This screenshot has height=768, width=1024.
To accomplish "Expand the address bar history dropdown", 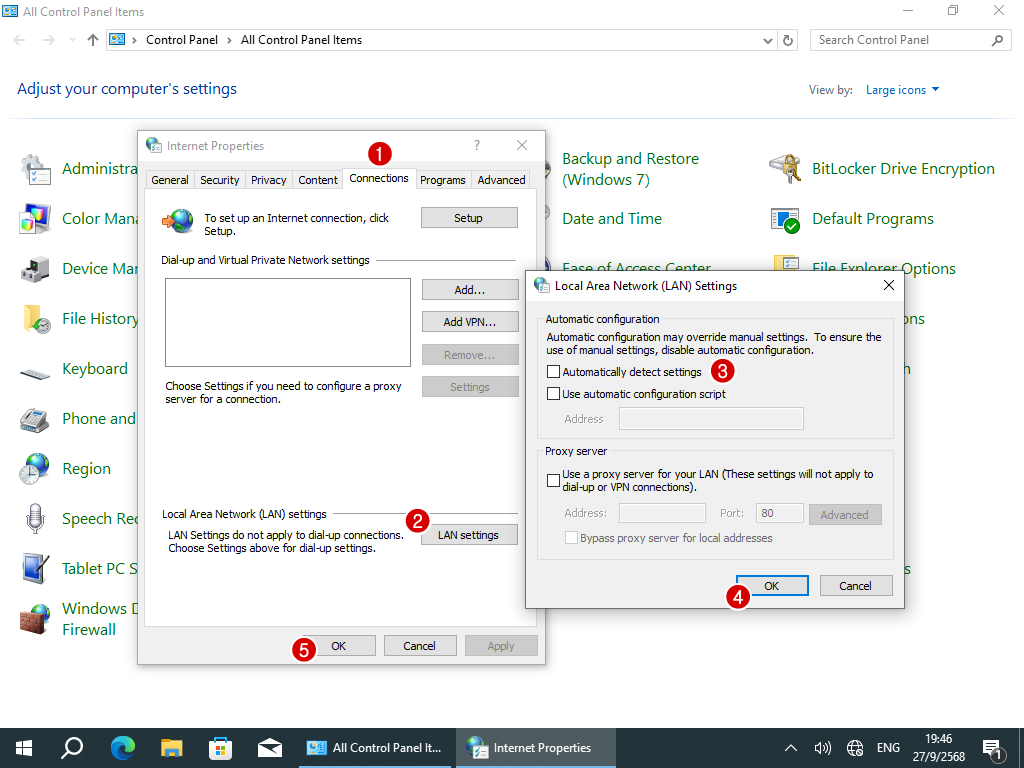I will pyautogui.click(x=768, y=40).
